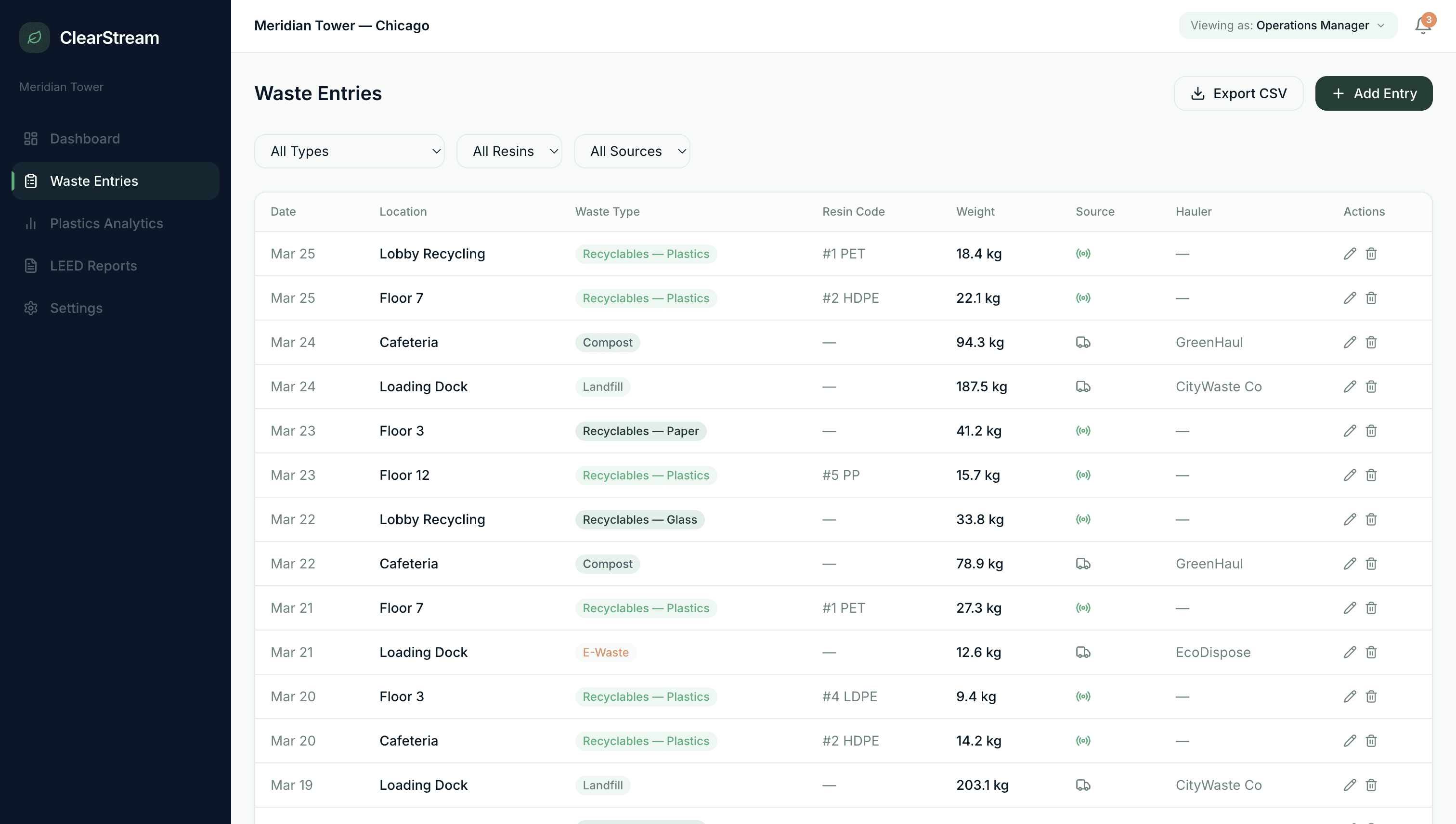Edit the 203.1 kg Landfill entry
1456x824 pixels.
[x=1350, y=785]
